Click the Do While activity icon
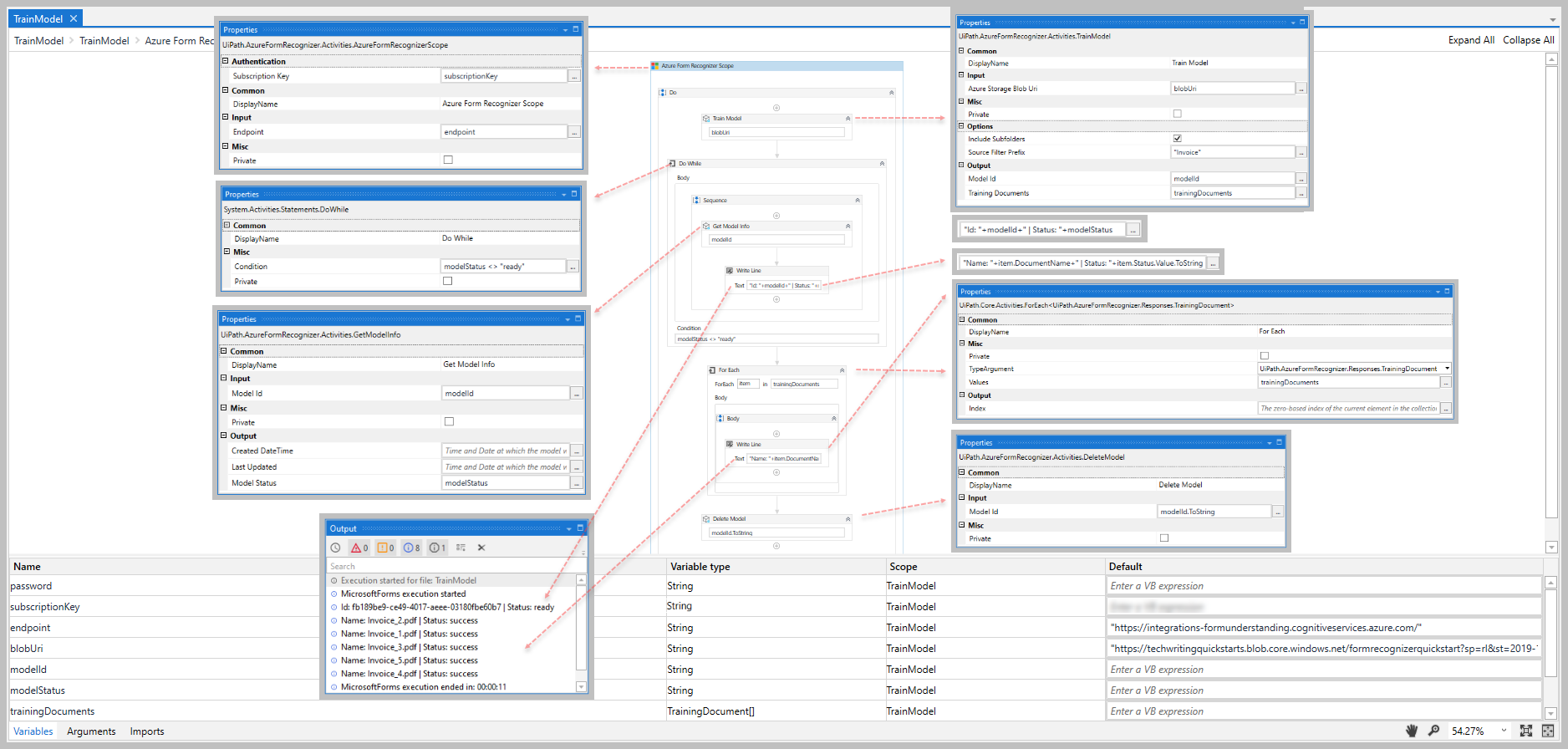 coord(672,164)
